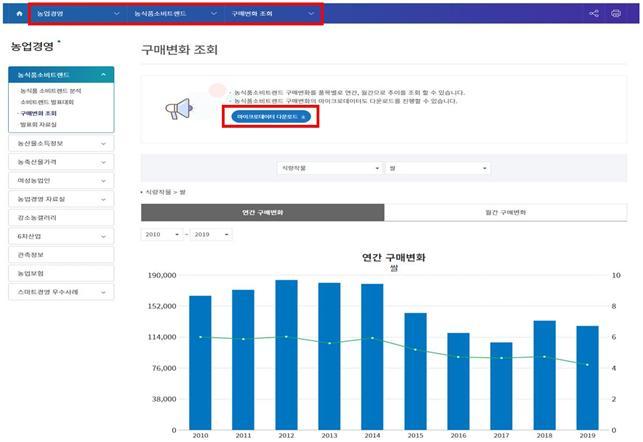
Task: Select the 연간 구매변화 tab
Action: tap(262, 213)
